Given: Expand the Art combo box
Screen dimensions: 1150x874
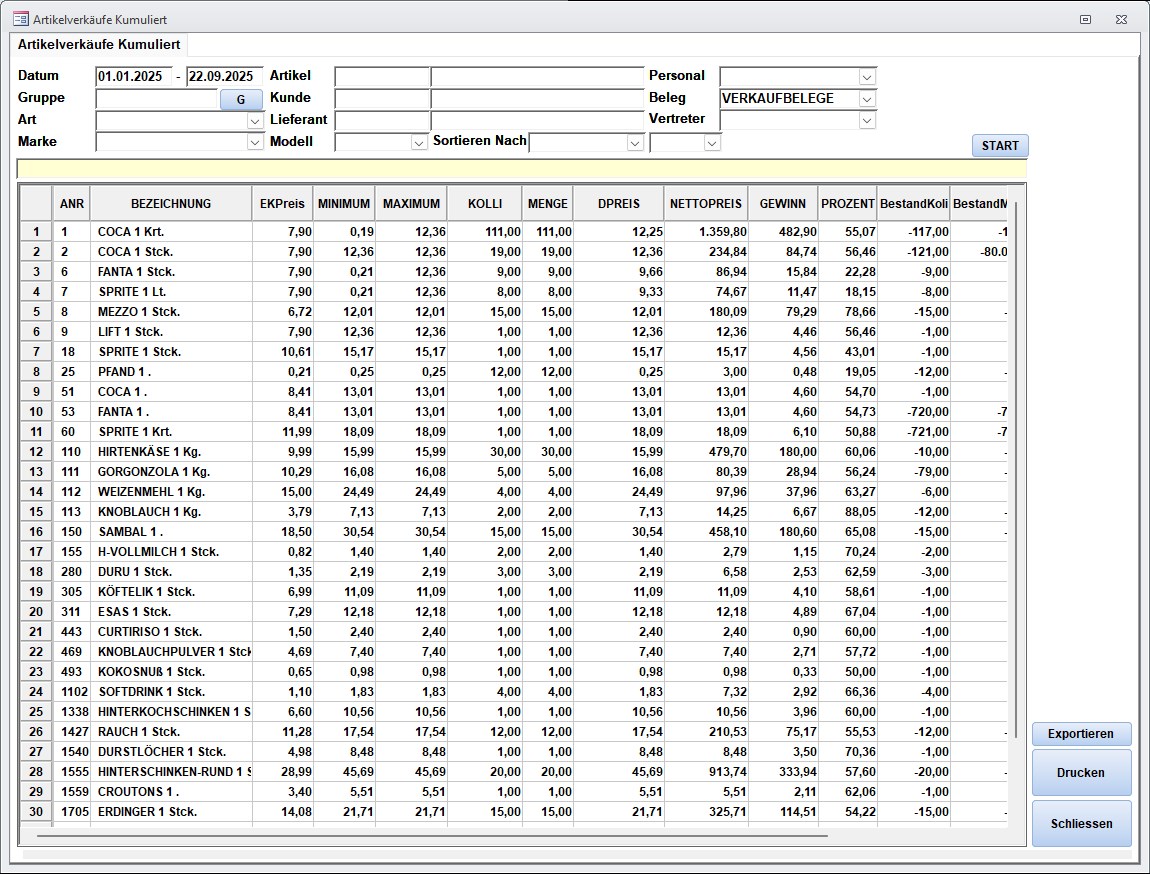Looking at the screenshot, I should tap(254, 121).
